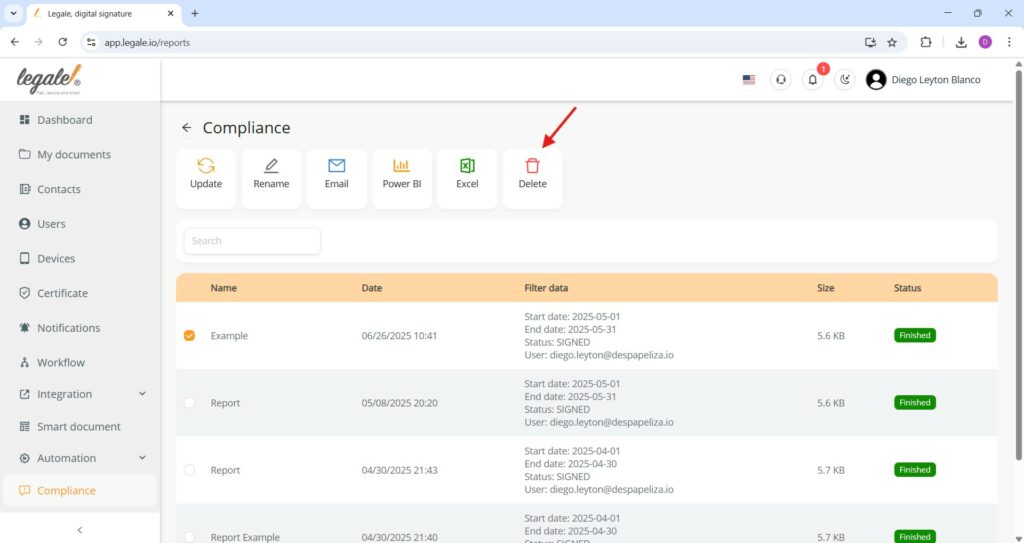Export the report with Excel button
Screen dimensions: 1024x543
coord(467,179)
